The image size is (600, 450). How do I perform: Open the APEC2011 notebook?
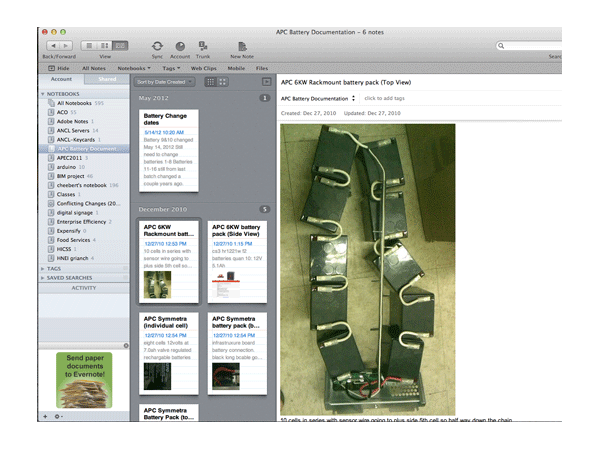(84, 158)
